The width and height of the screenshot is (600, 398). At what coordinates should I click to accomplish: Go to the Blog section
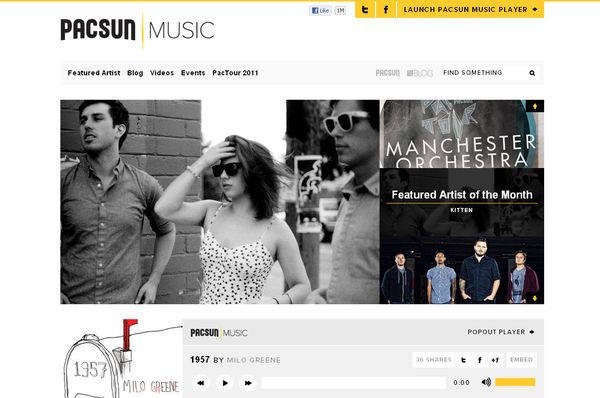pyautogui.click(x=135, y=73)
